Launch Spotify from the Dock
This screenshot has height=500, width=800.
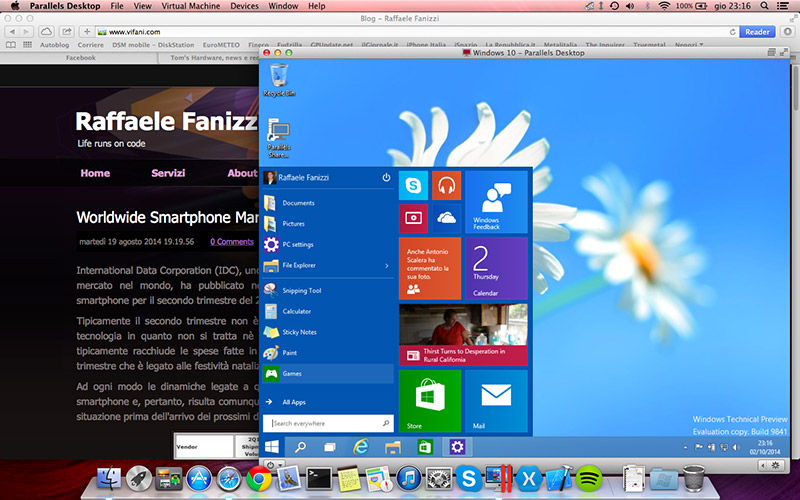[x=589, y=479]
